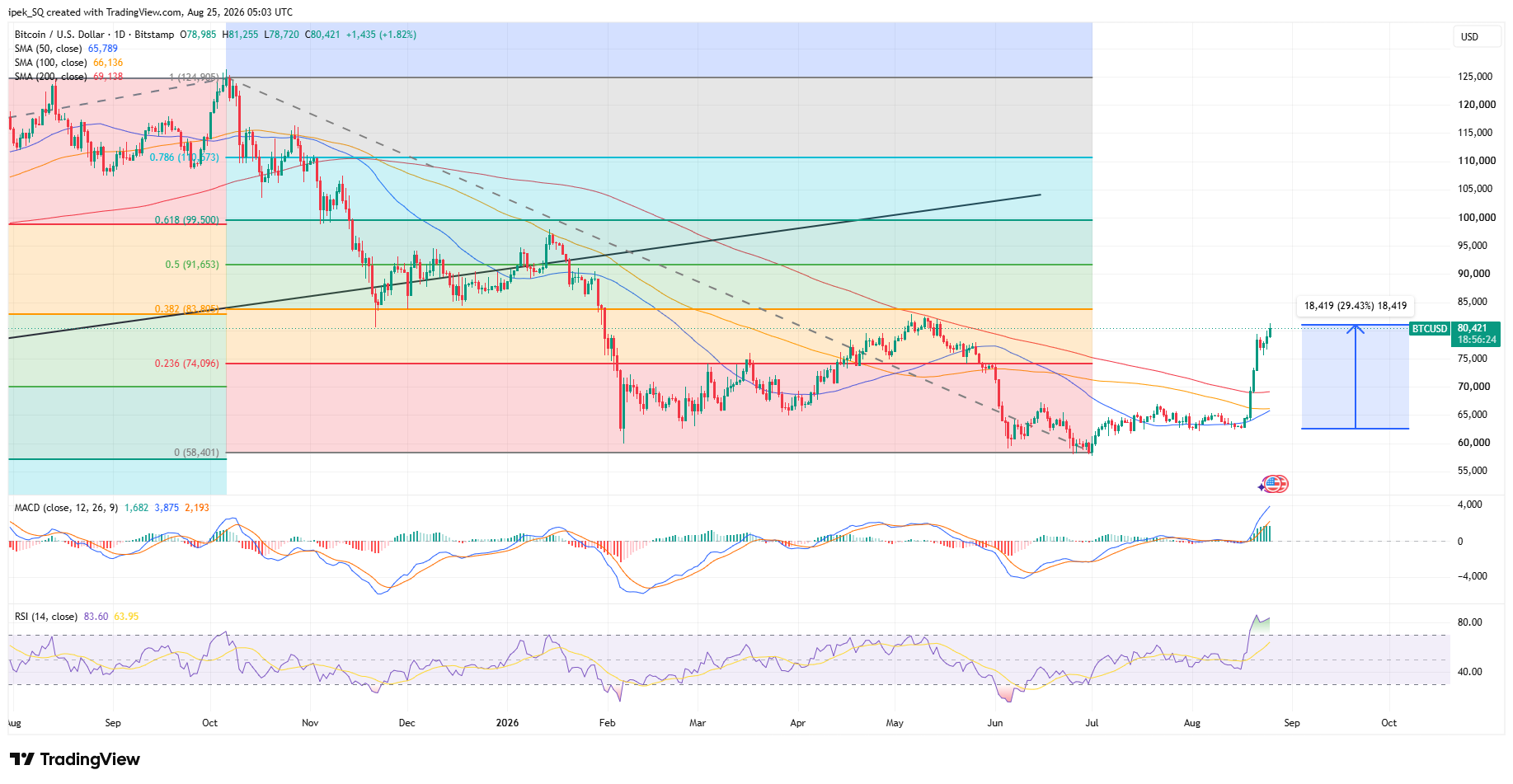
Task: Click the high price value H81,255
Action: point(240,35)
